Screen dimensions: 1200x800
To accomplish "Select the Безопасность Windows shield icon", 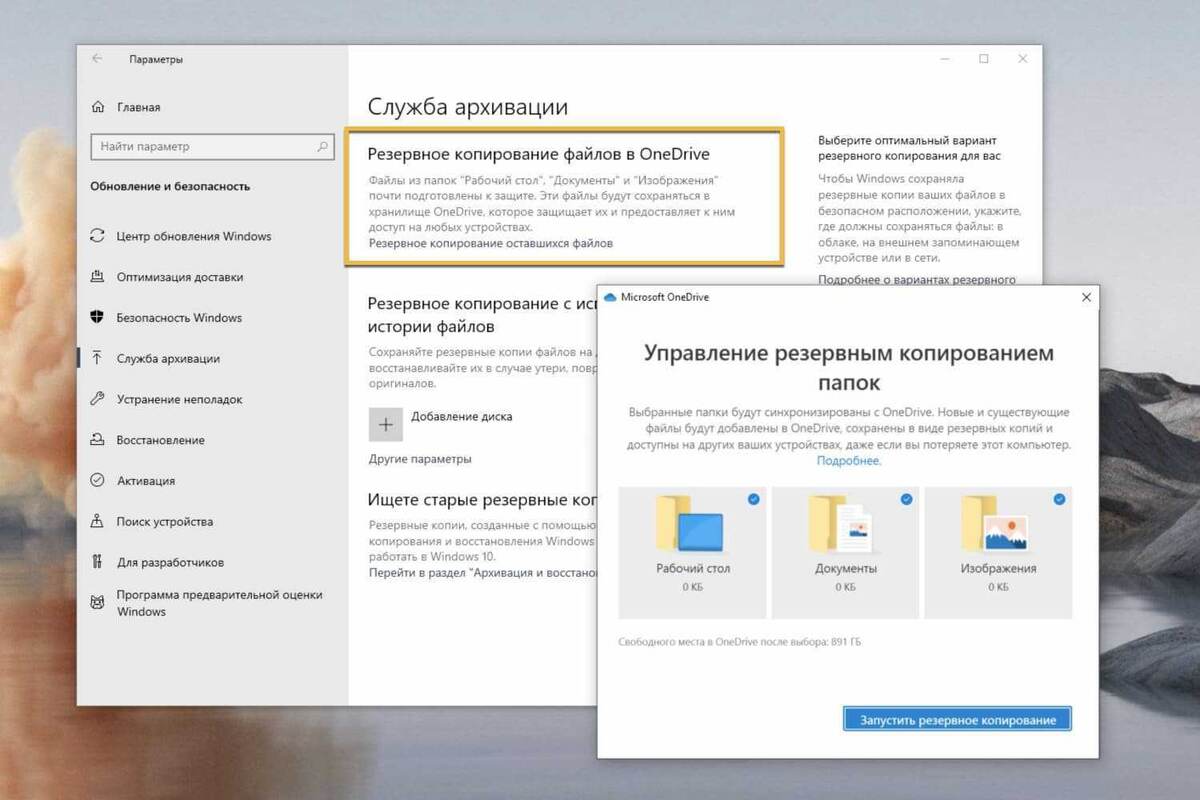I will coord(97,318).
